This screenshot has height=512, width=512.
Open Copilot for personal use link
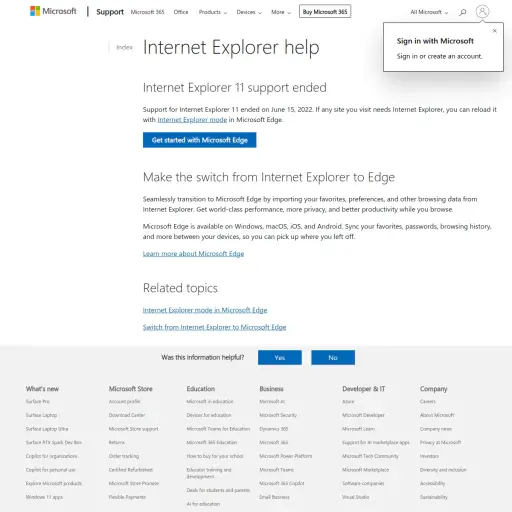point(51,470)
